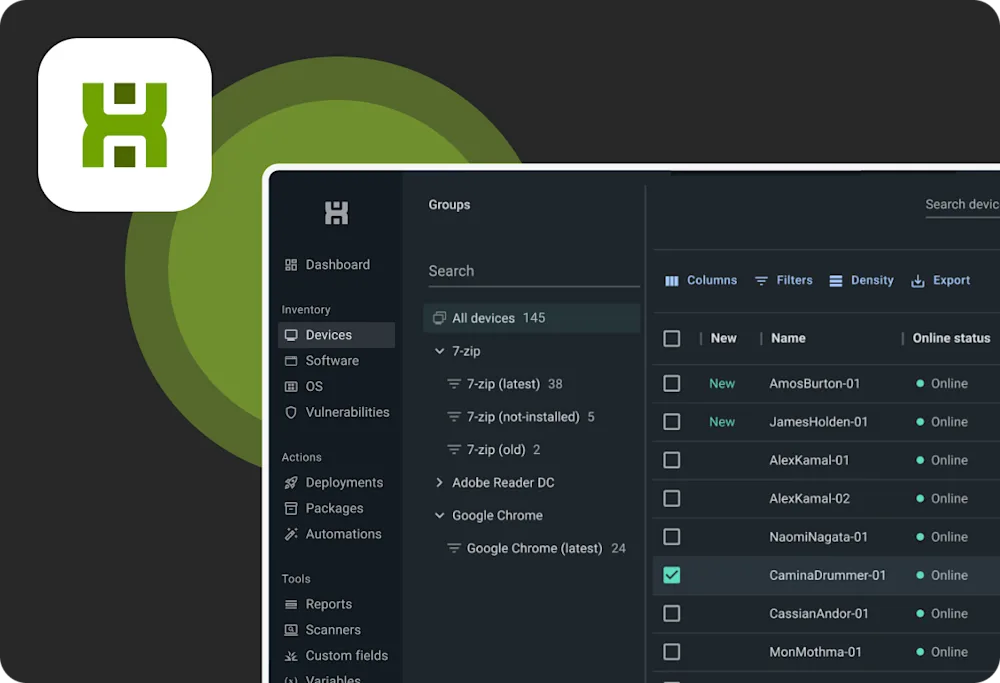Screen dimensions: 1000x683
Task: Select the Google Chrome (latest) 24 group
Action: [532, 548]
